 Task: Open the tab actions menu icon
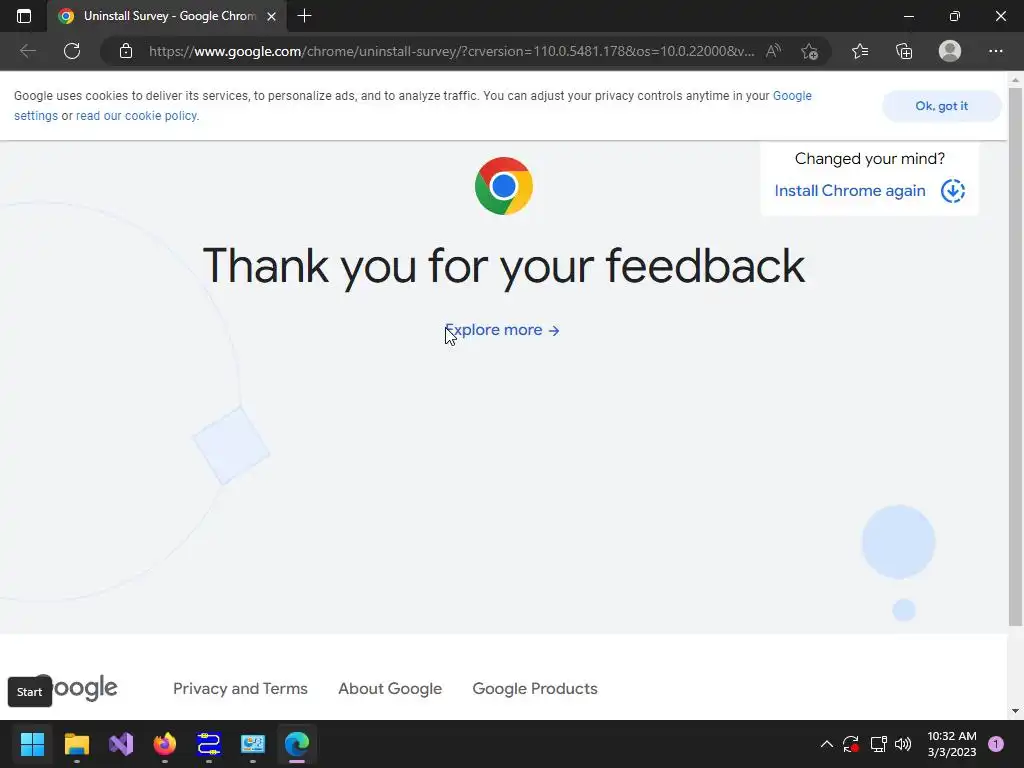(24, 16)
